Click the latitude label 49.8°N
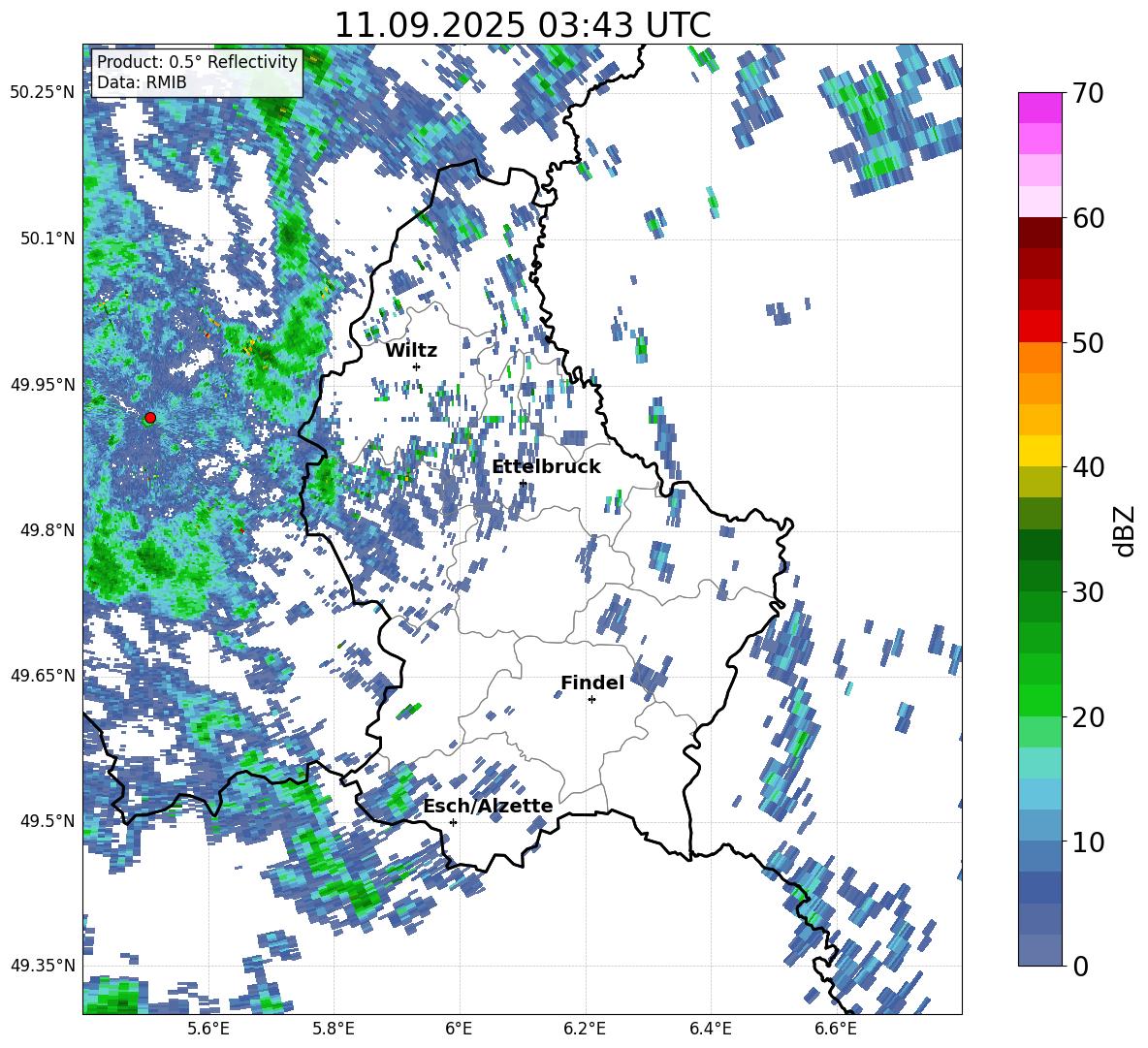This screenshot has height=1048, width=1148. tap(47, 530)
